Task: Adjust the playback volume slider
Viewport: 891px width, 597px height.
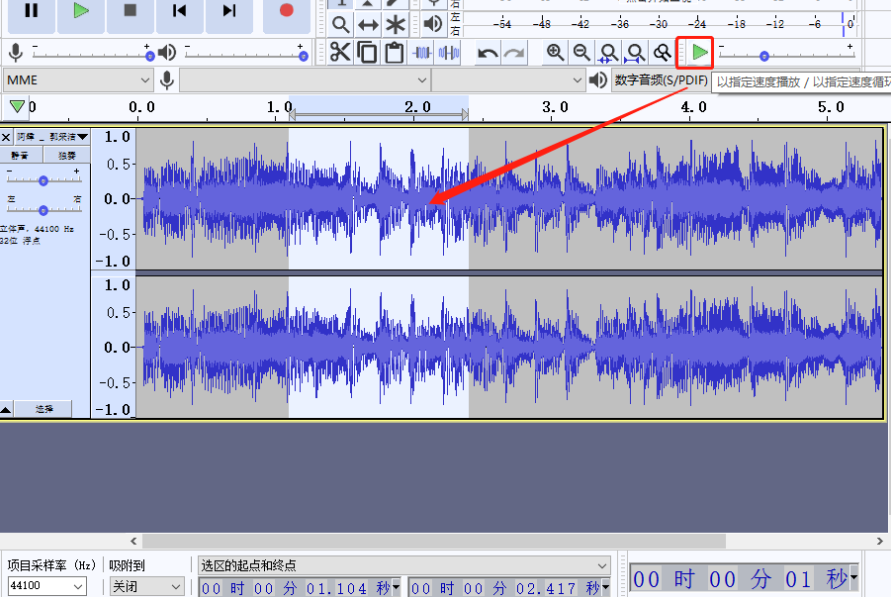Action: click(x=246, y=55)
